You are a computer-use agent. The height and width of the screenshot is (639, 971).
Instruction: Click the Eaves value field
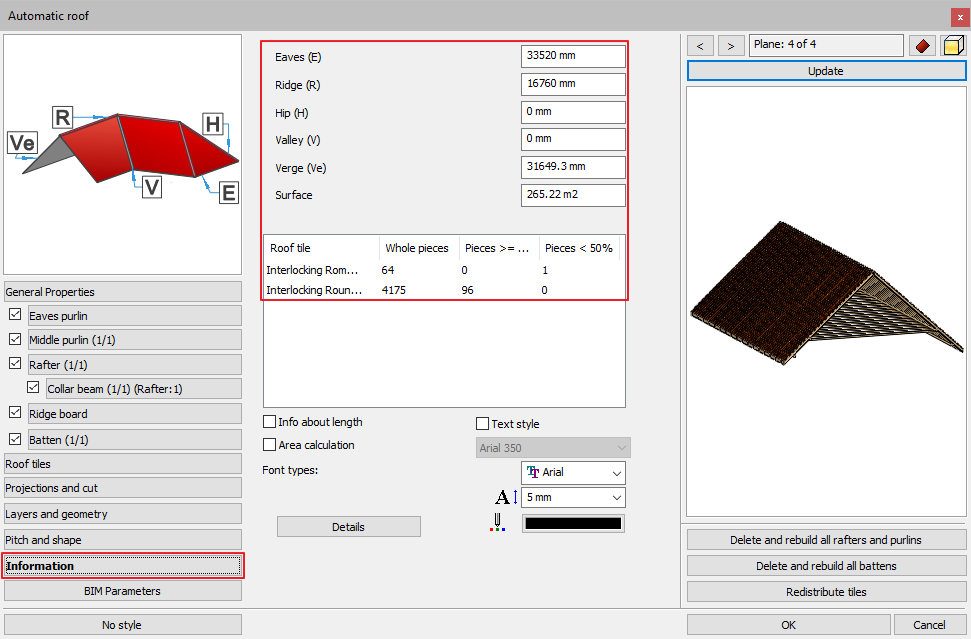click(573, 57)
